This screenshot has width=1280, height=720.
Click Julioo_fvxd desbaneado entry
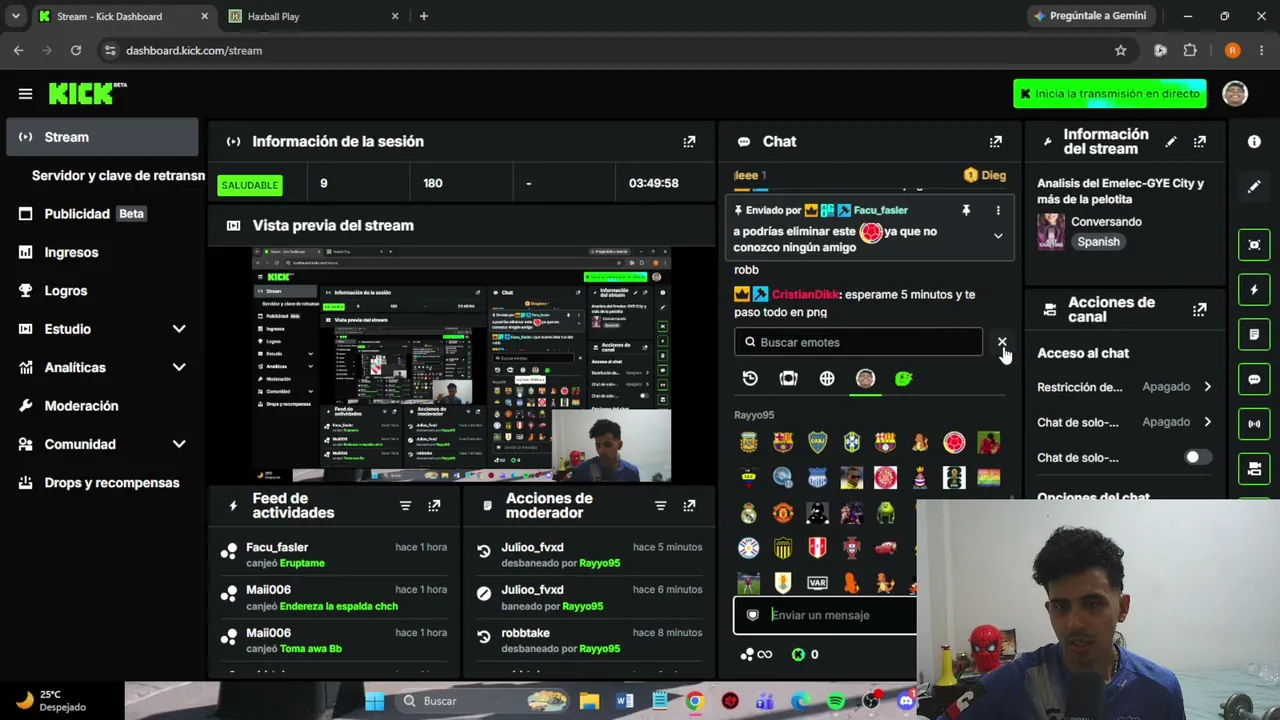coord(591,555)
